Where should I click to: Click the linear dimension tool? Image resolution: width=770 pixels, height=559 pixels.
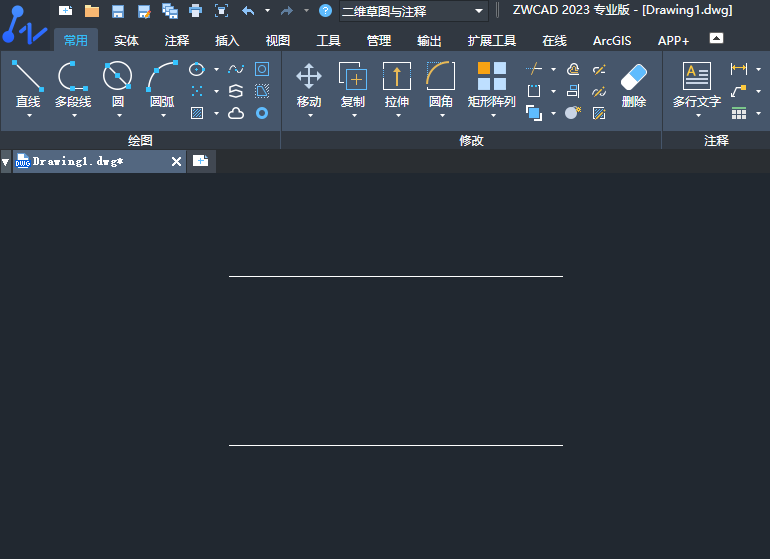click(x=739, y=69)
